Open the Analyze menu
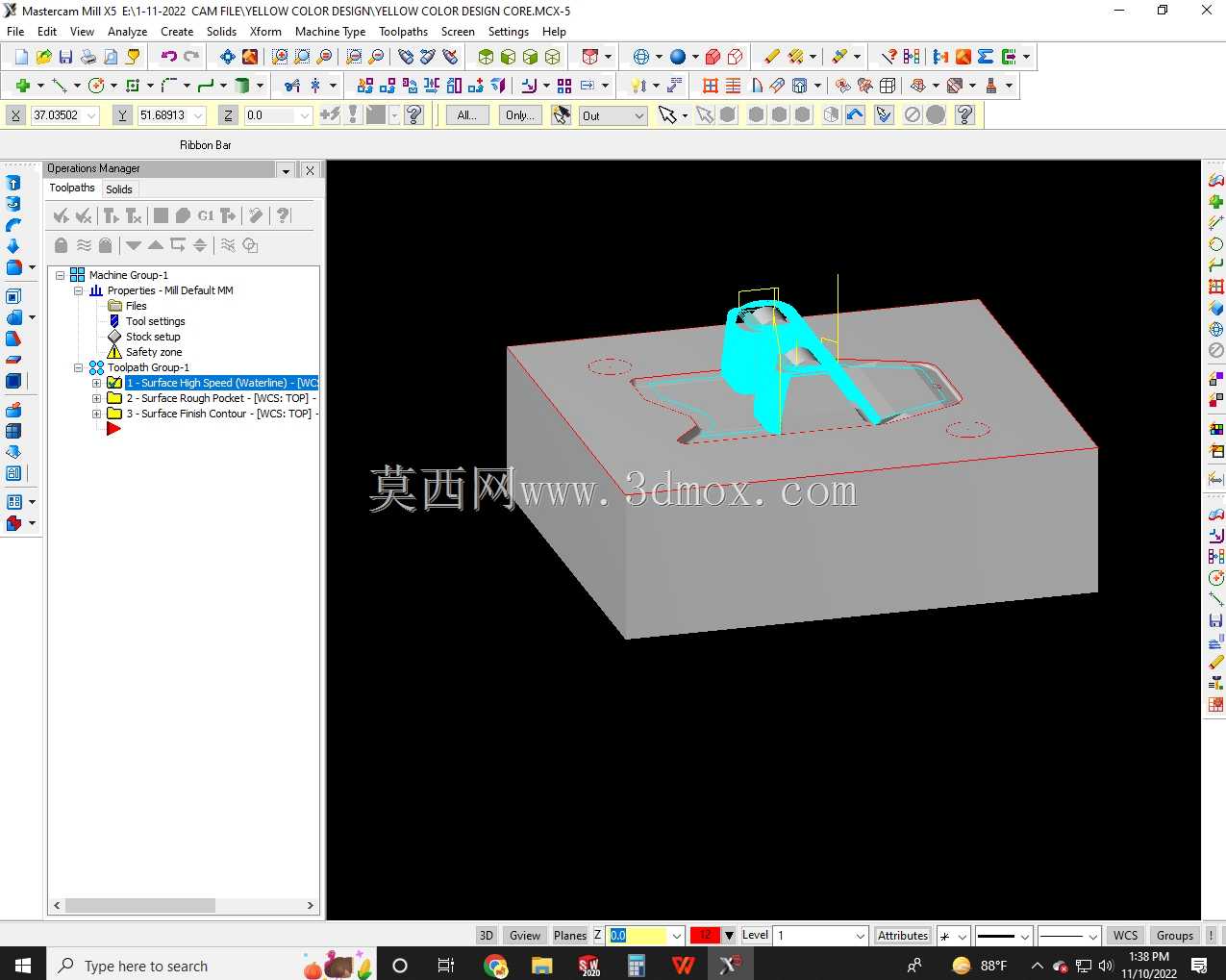The image size is (1226, 980). 128,32
